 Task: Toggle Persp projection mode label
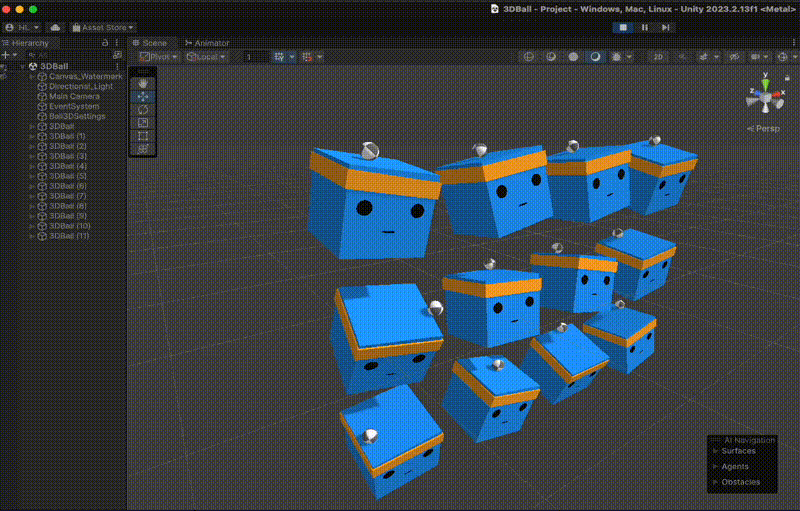pos(766,129)
